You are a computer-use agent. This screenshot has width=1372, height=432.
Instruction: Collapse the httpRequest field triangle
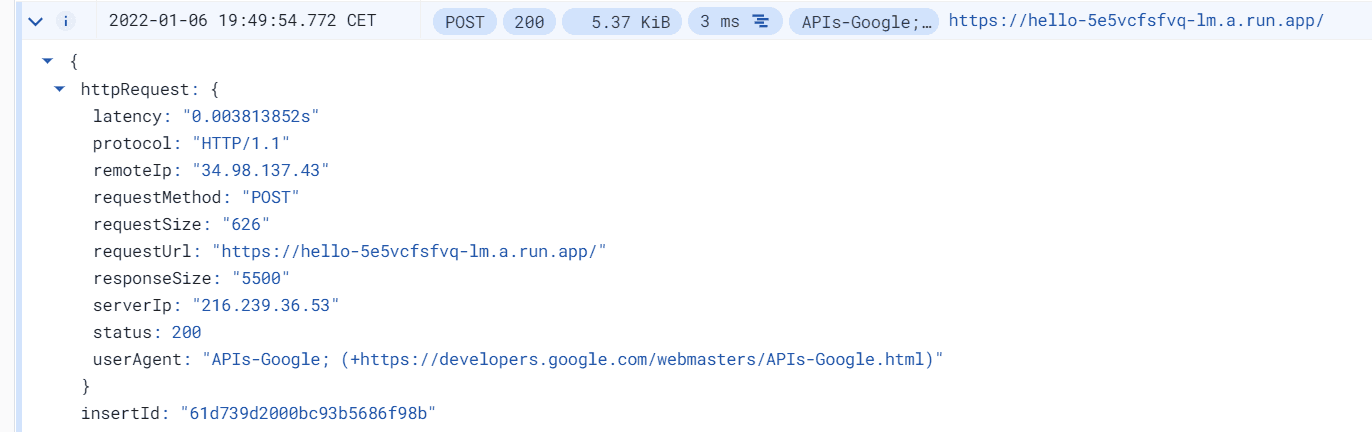point(60,89)
